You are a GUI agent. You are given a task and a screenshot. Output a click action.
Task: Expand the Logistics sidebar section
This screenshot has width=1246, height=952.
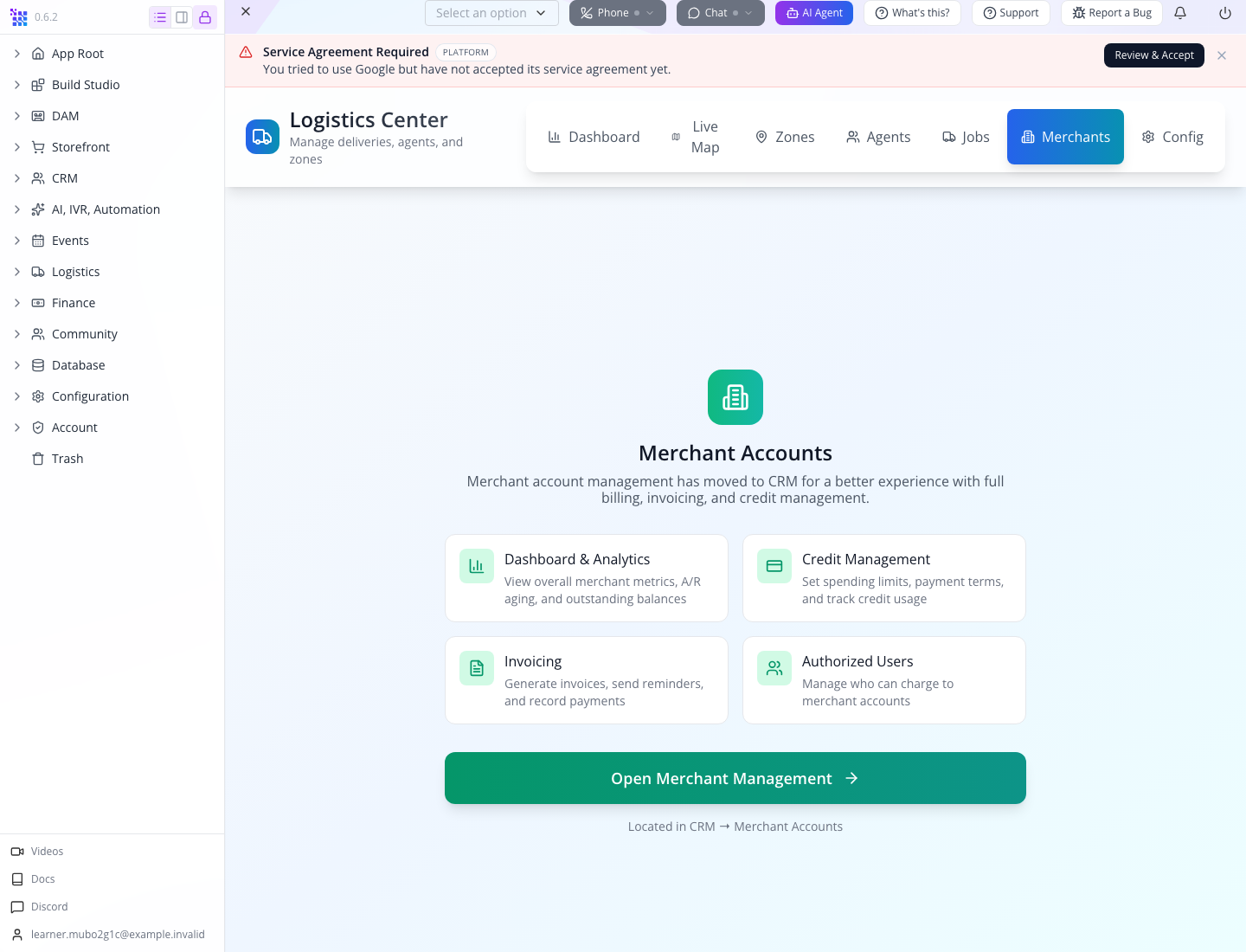coord(17,272)
